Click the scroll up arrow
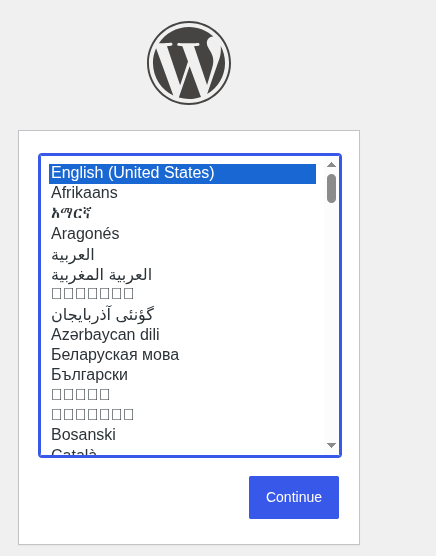The height and width of the screenshot is (556, 436). pyautogui.click(x=331, y=165)
